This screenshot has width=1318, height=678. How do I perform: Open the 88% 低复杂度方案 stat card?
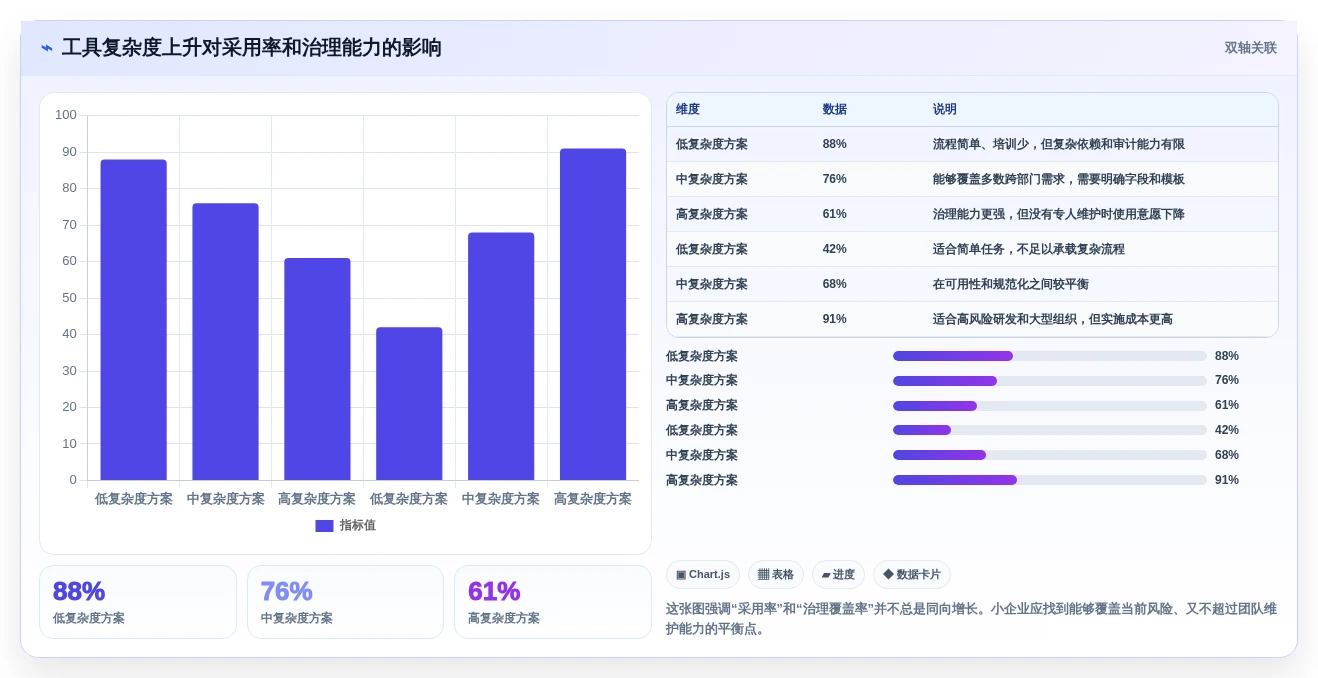pos(138,602)
